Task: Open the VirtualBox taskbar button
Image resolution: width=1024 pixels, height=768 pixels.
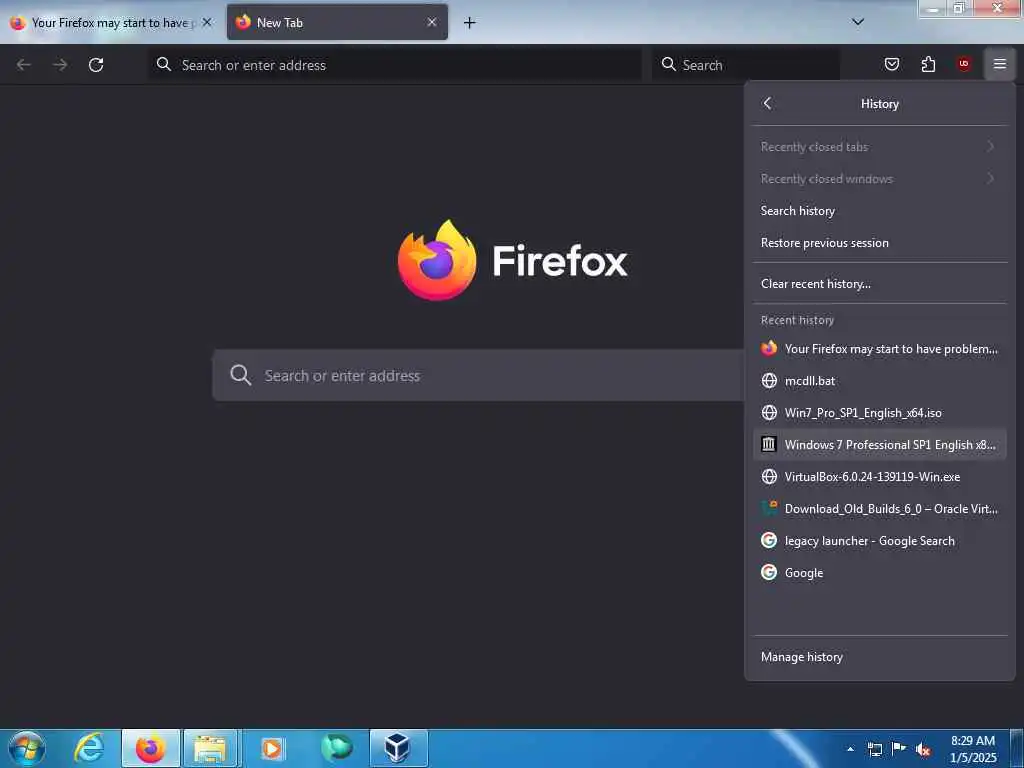Action: 398,748
